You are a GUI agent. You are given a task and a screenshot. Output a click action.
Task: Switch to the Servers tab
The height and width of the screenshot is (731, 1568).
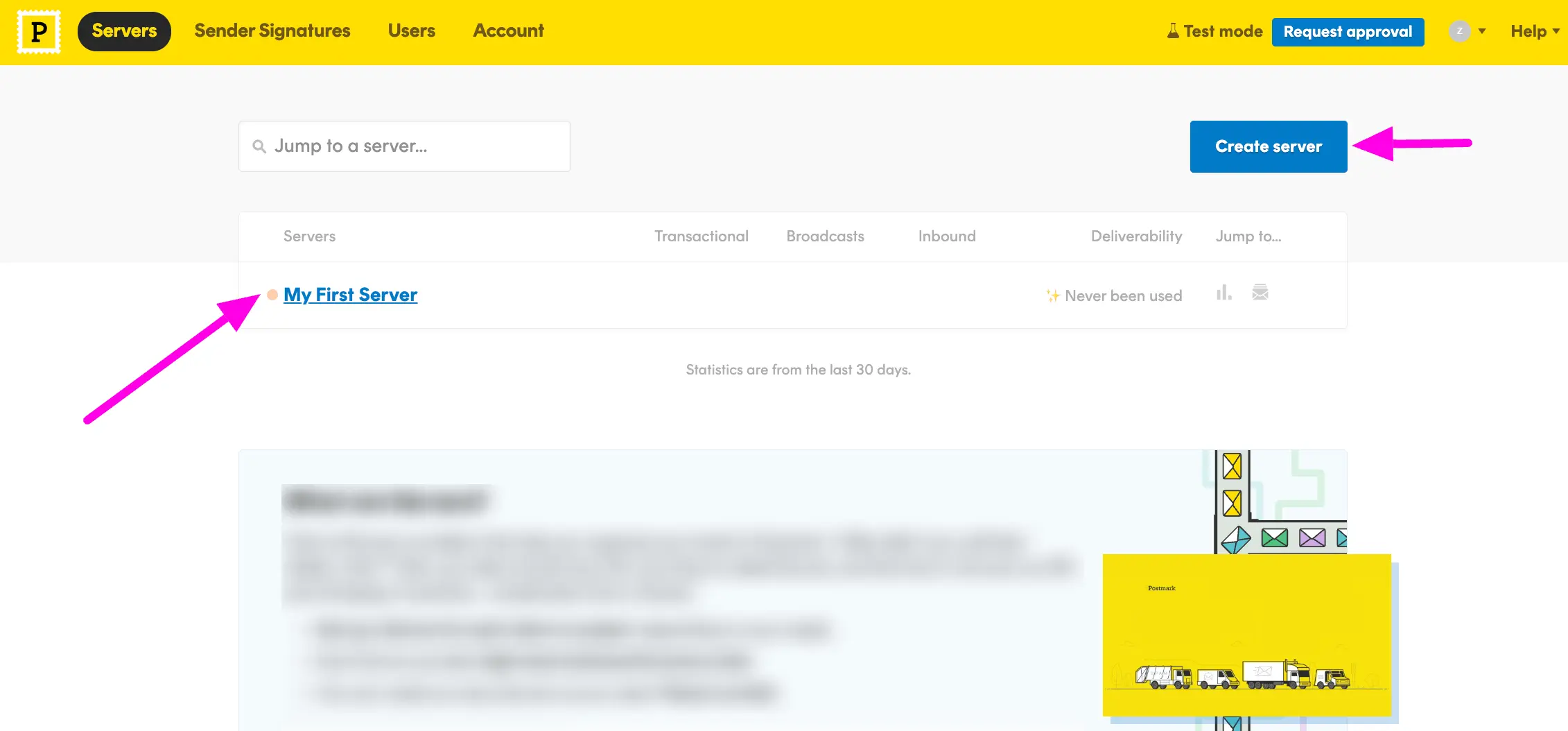click(x=124, y=31)
